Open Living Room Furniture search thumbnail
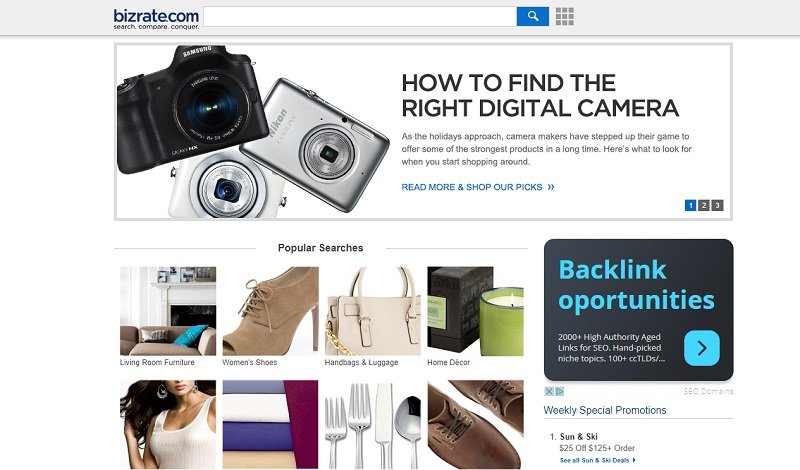This screenshot has height=470, width=800. 168,311
